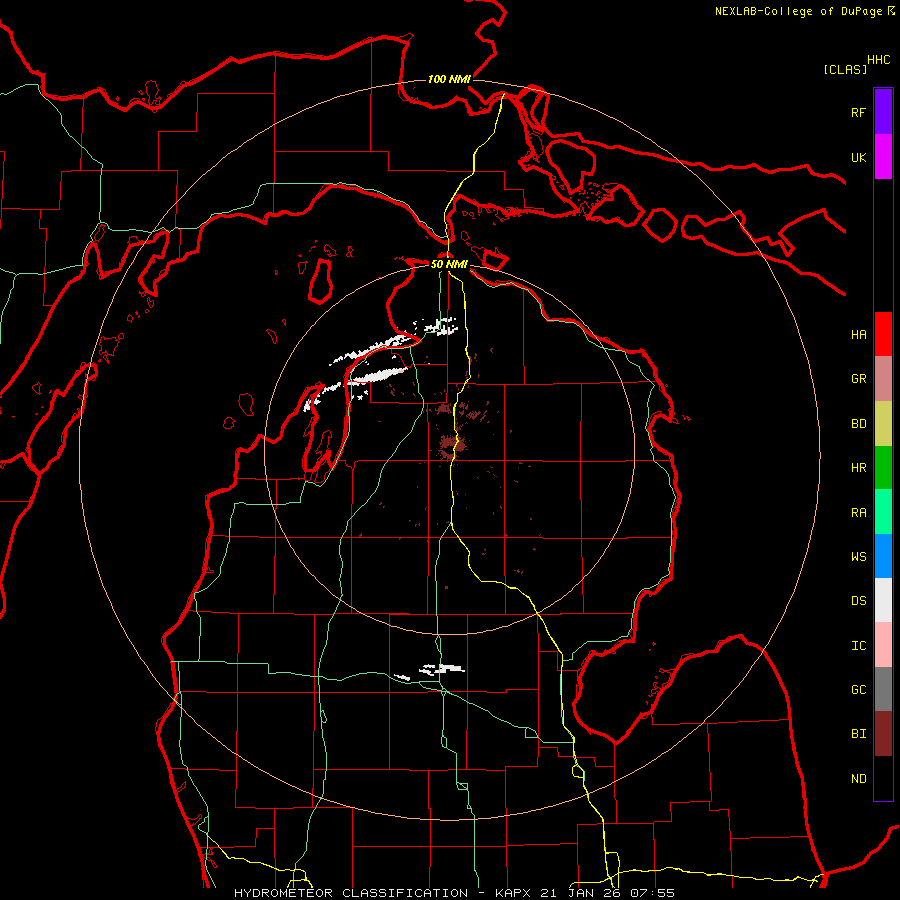Click the brown BI legend swatch
Screen dimensions: 900x900
click(x=883, y=734)
